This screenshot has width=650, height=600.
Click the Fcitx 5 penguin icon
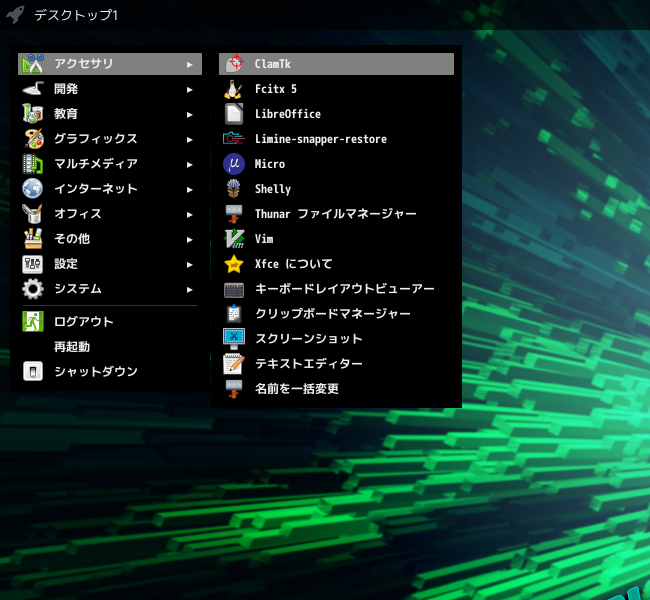point(234,89)
